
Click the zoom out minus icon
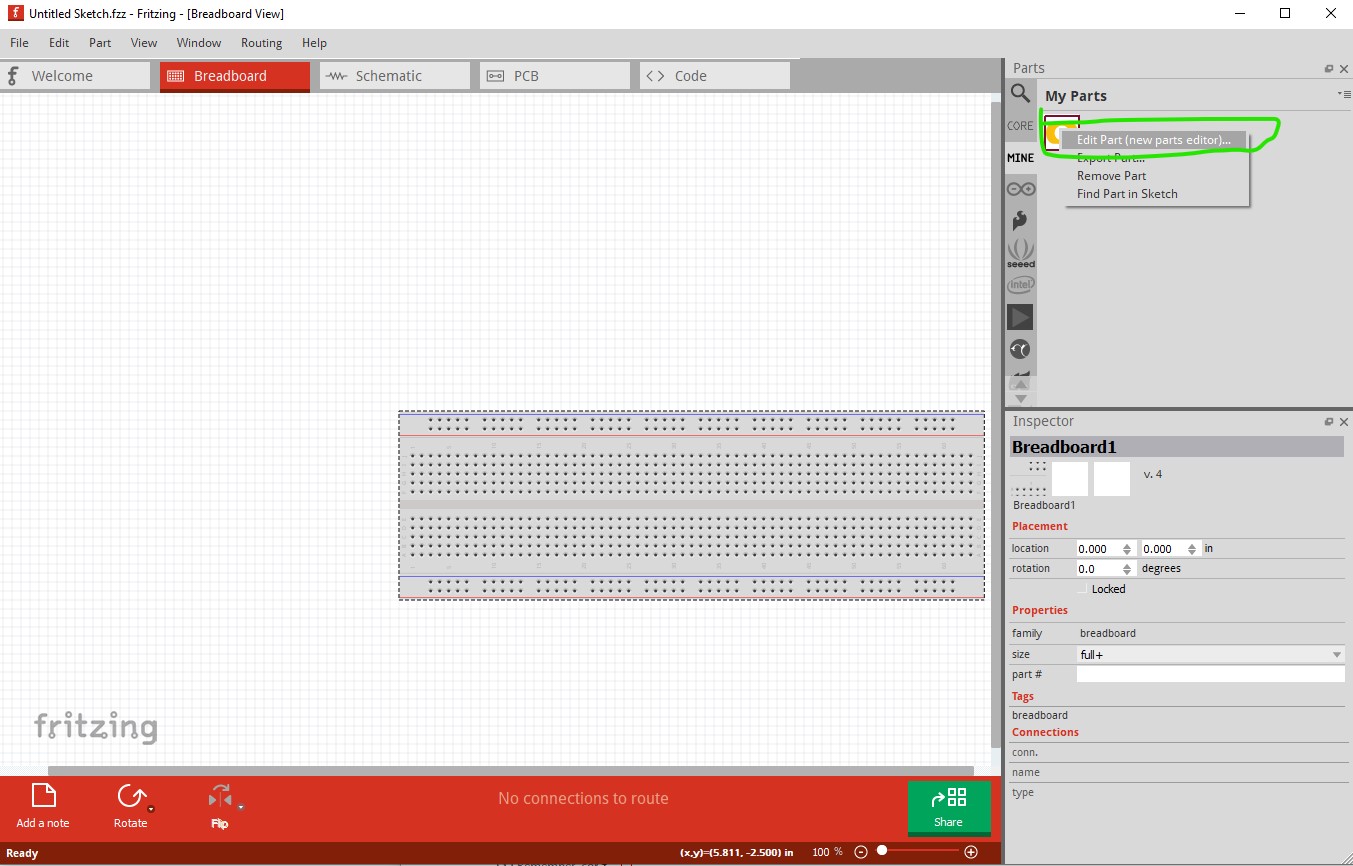[x=860, y=851]
